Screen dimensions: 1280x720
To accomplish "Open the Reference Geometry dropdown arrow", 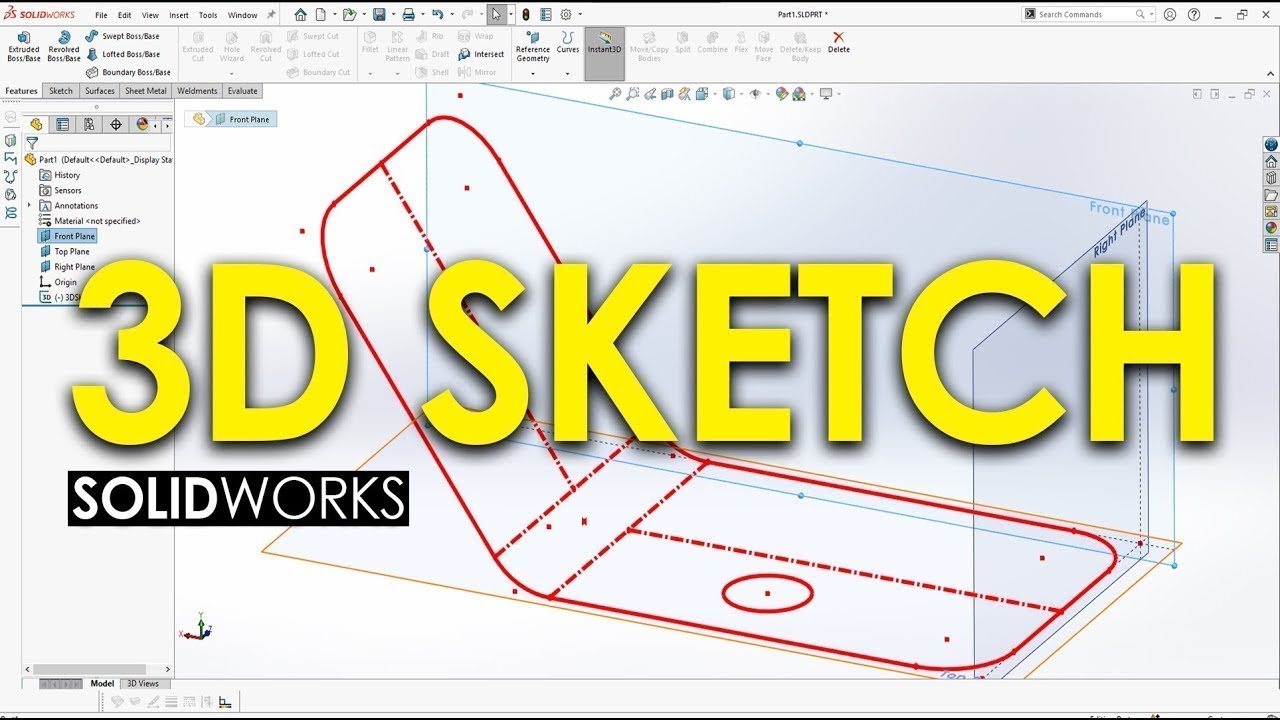I will [533, 73].
